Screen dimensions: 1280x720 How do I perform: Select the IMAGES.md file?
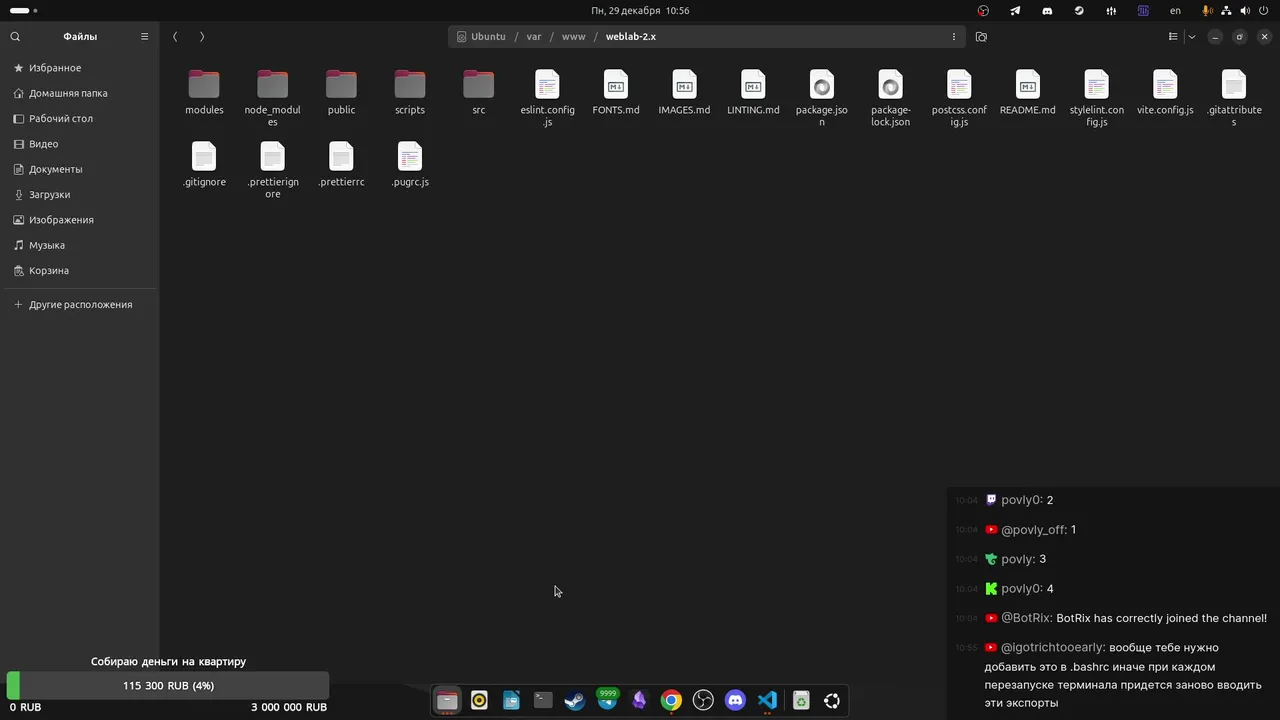(684, 93)
